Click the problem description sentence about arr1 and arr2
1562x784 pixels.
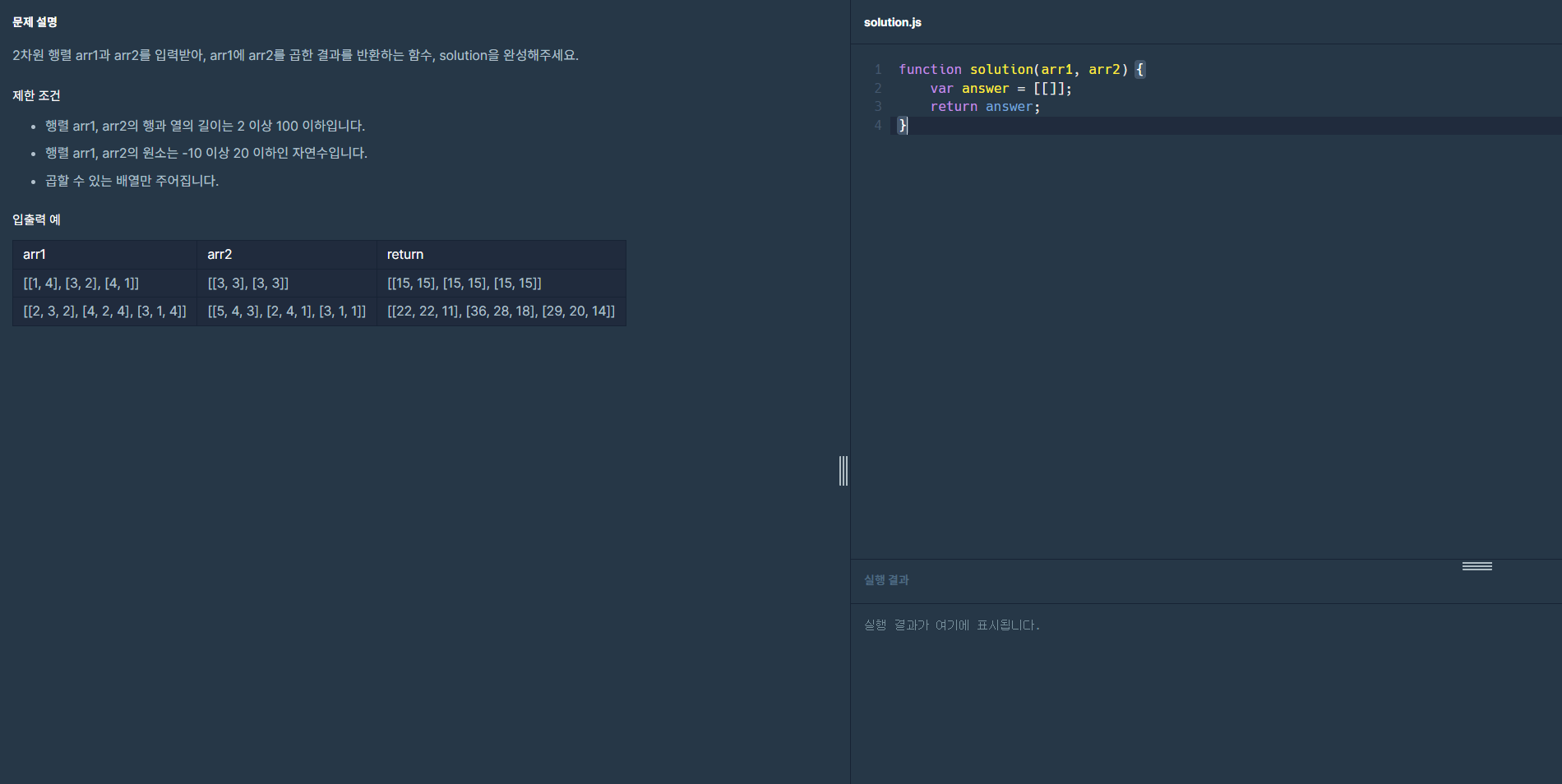pos(295,55)
